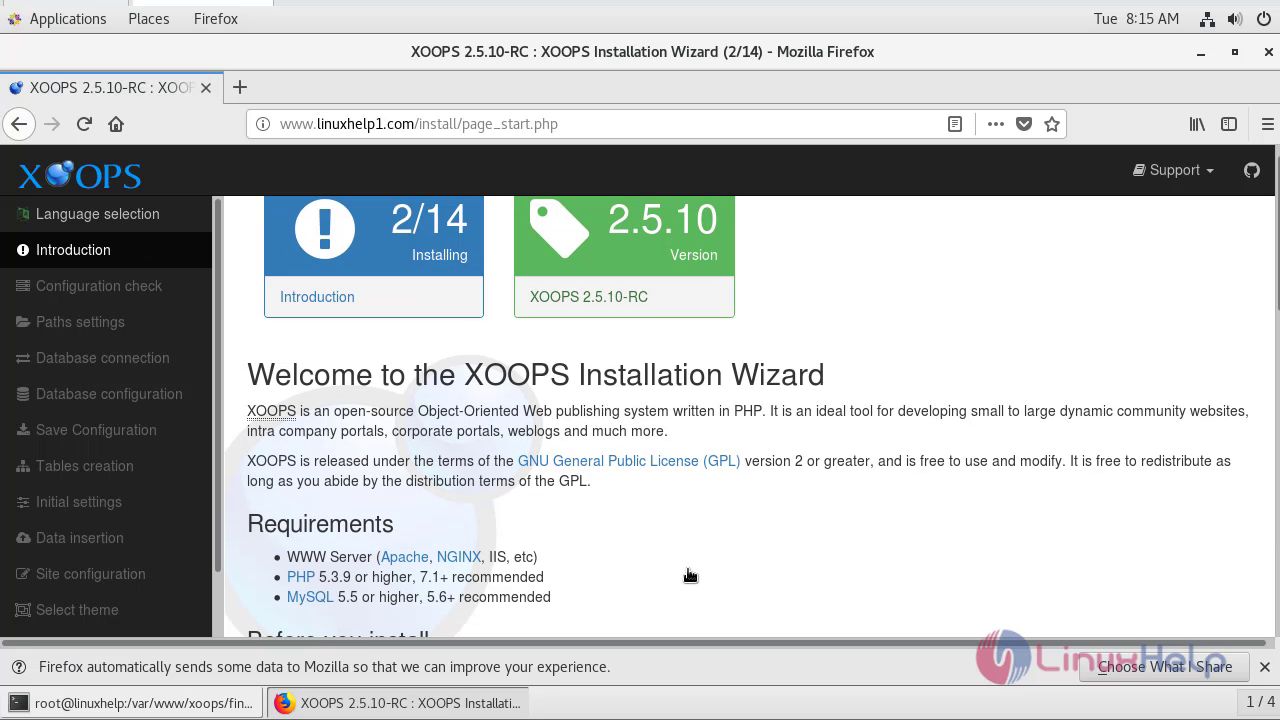Select Firefox window in bottom taskbar
The image size is (1280, 720).
click(397, 703)
